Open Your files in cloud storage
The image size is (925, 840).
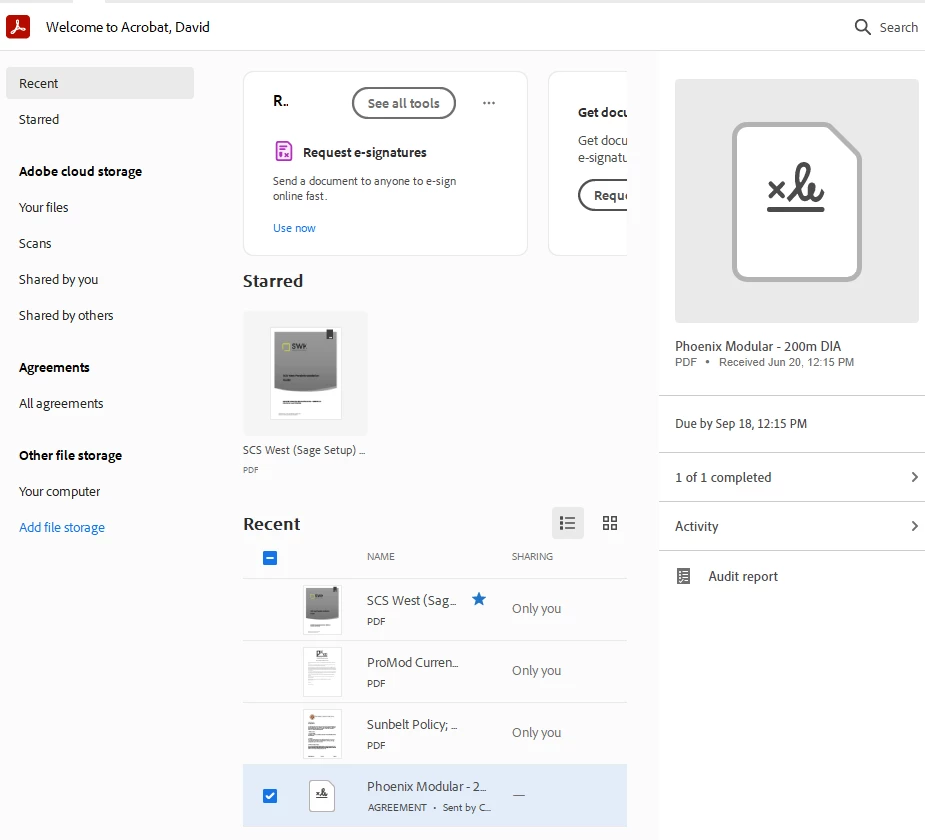[x=44, y=207]
